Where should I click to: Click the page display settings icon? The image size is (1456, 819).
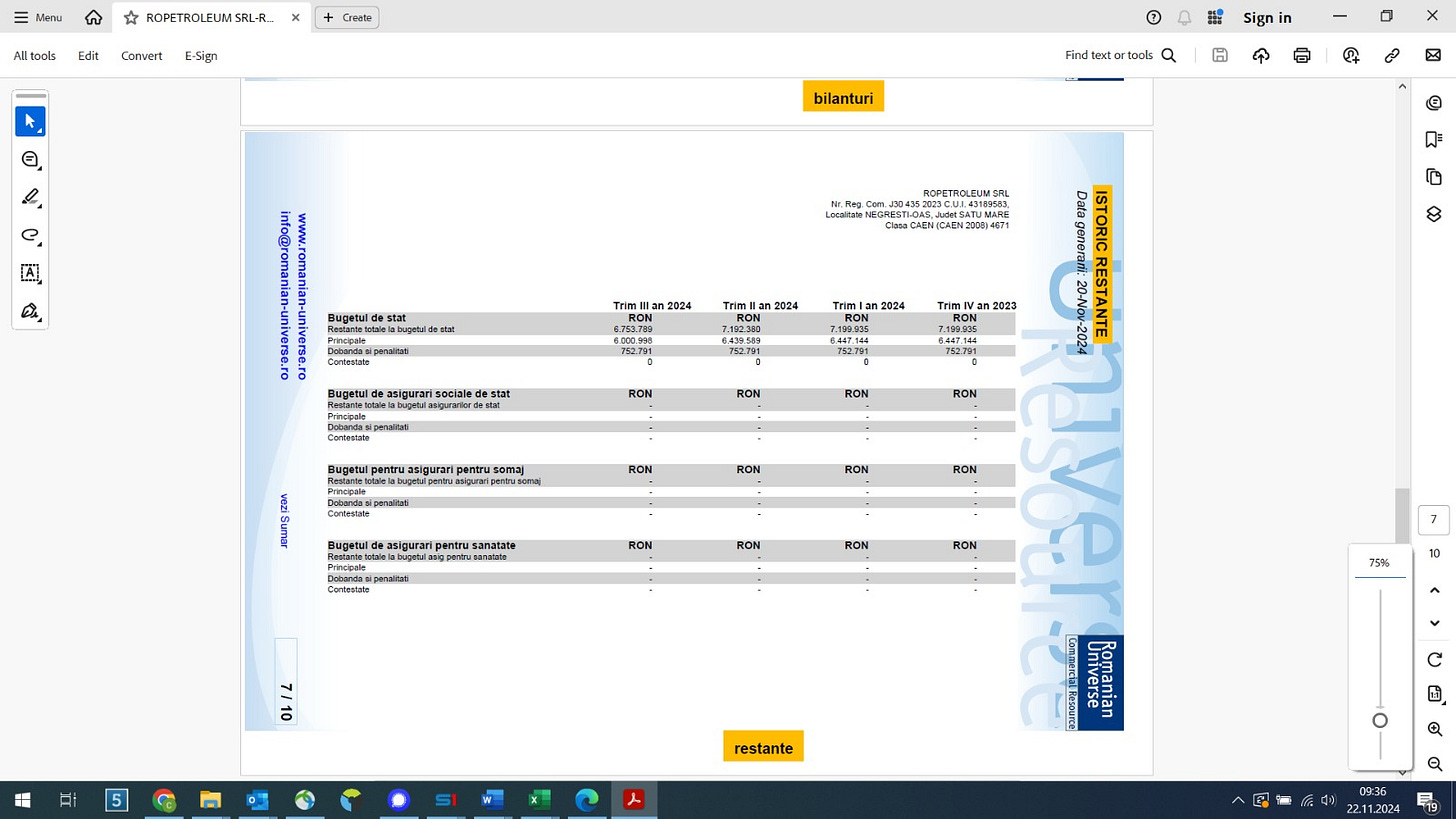coord(1434,694)
